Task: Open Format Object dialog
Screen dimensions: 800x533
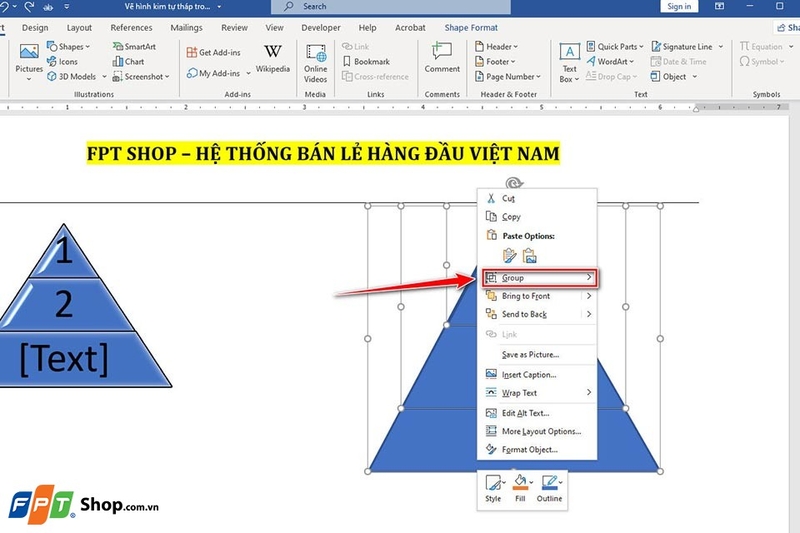Action: (537, 450)
